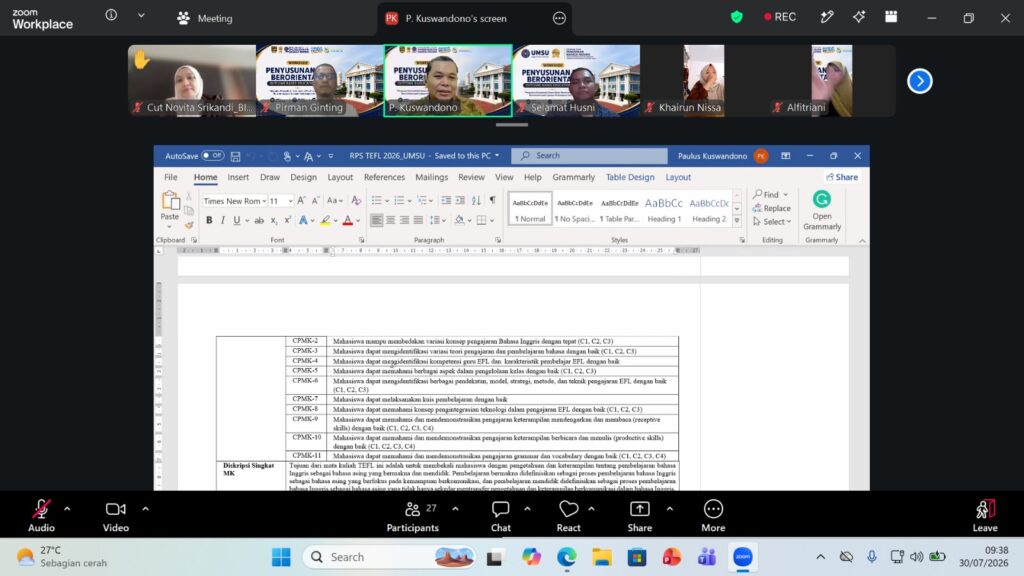1024x576 pixels.
Task: Leave the Zoom meeting
Action: tap(985, 515)
